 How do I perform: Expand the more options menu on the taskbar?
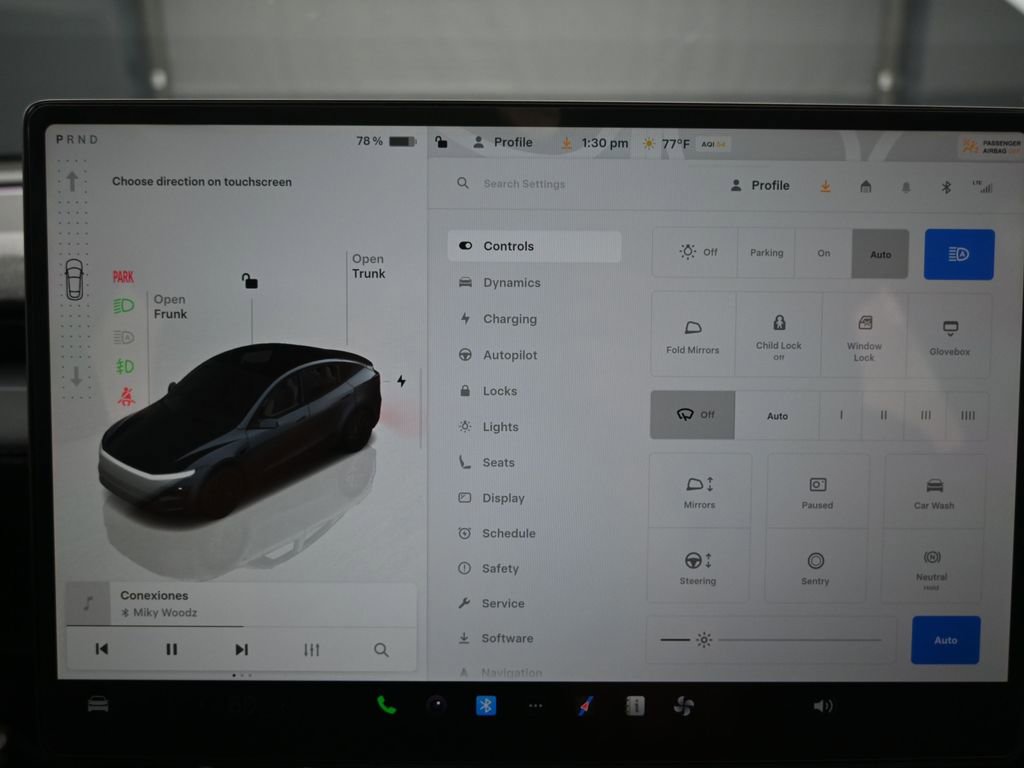coord(536,705)
